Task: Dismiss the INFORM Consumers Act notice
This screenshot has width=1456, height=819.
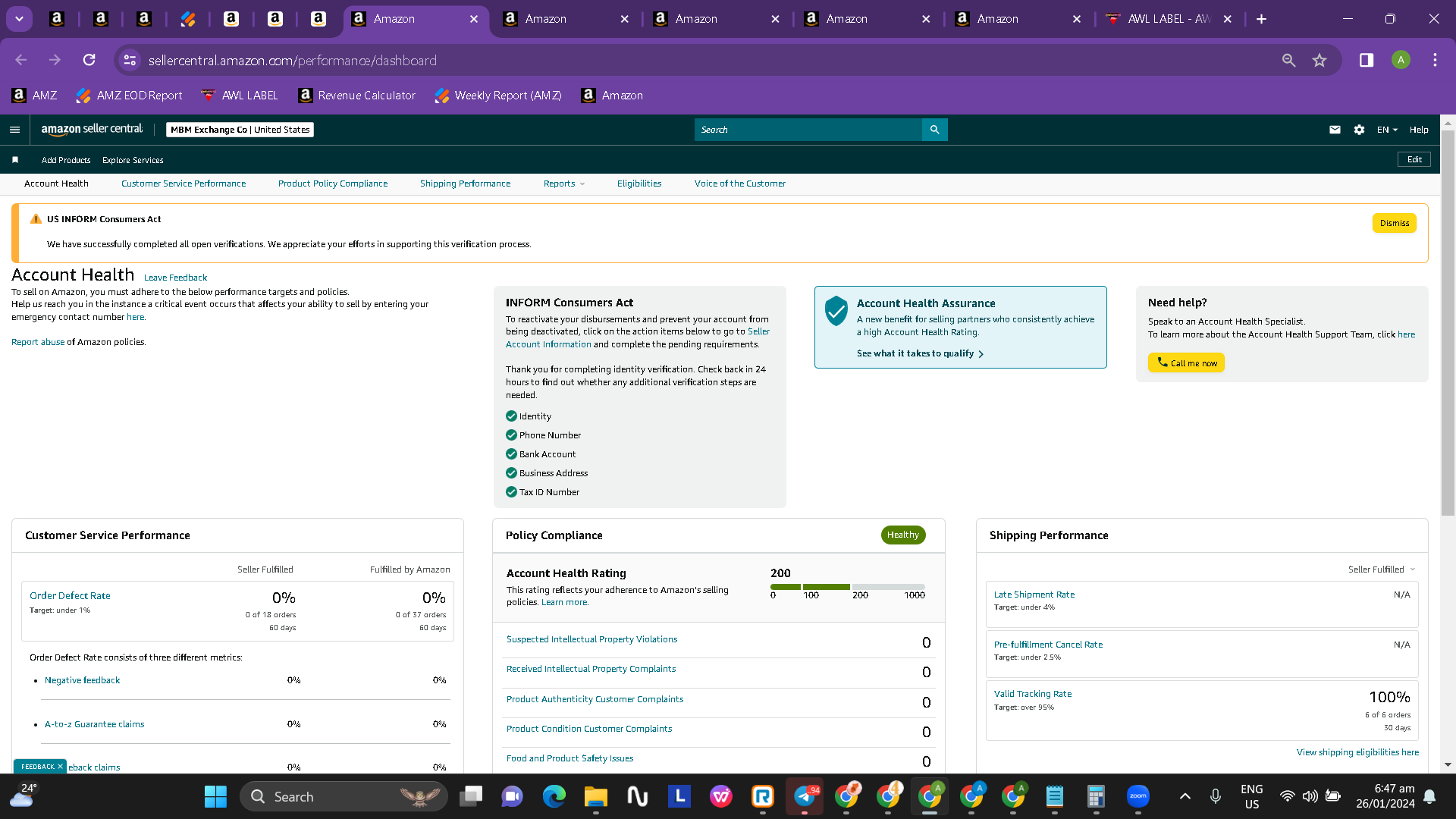Action: coord(1395,223)
